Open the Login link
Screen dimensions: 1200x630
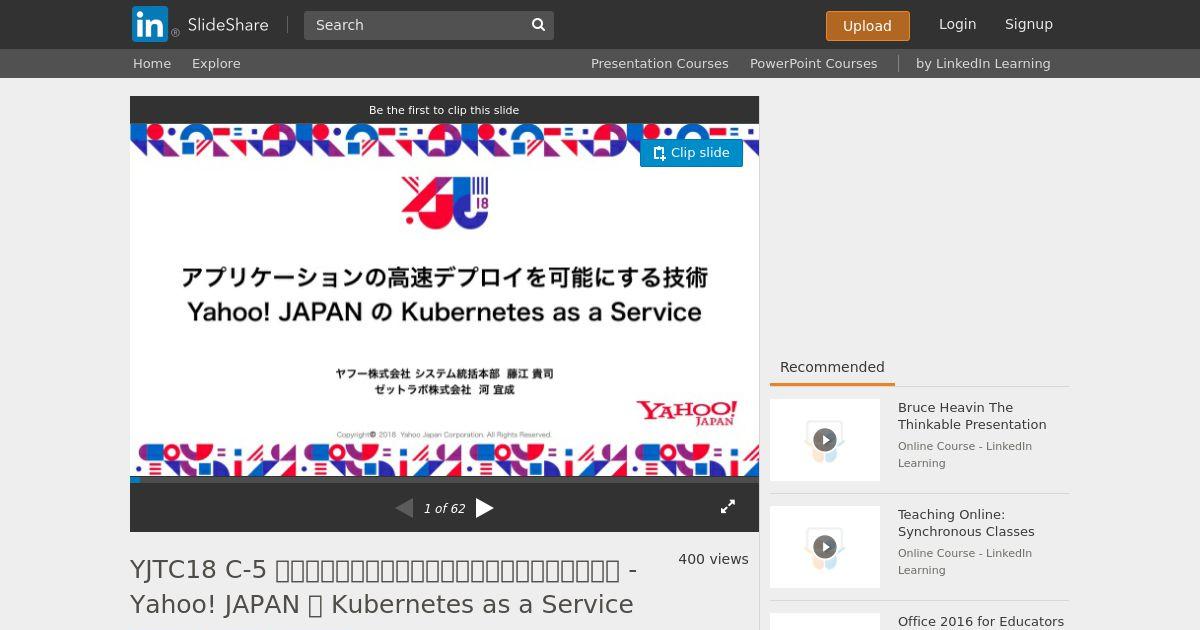pyautogui.click(x=957, y=24)
